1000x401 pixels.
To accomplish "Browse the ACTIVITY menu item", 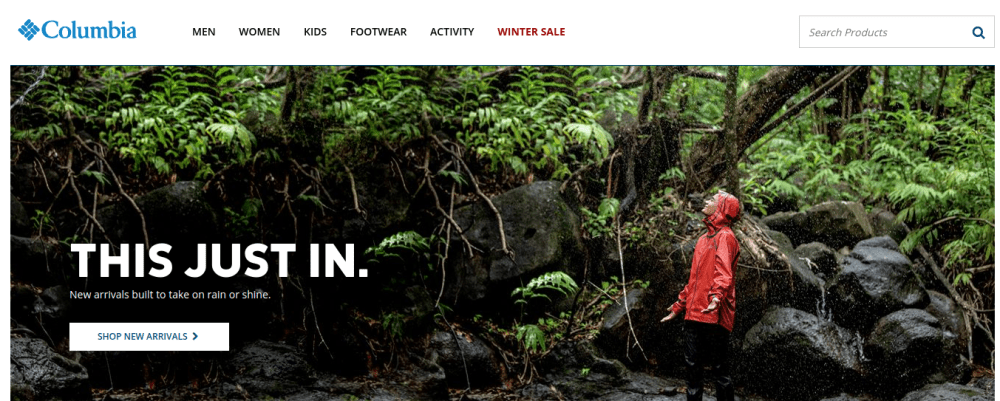I will point(452,32).
